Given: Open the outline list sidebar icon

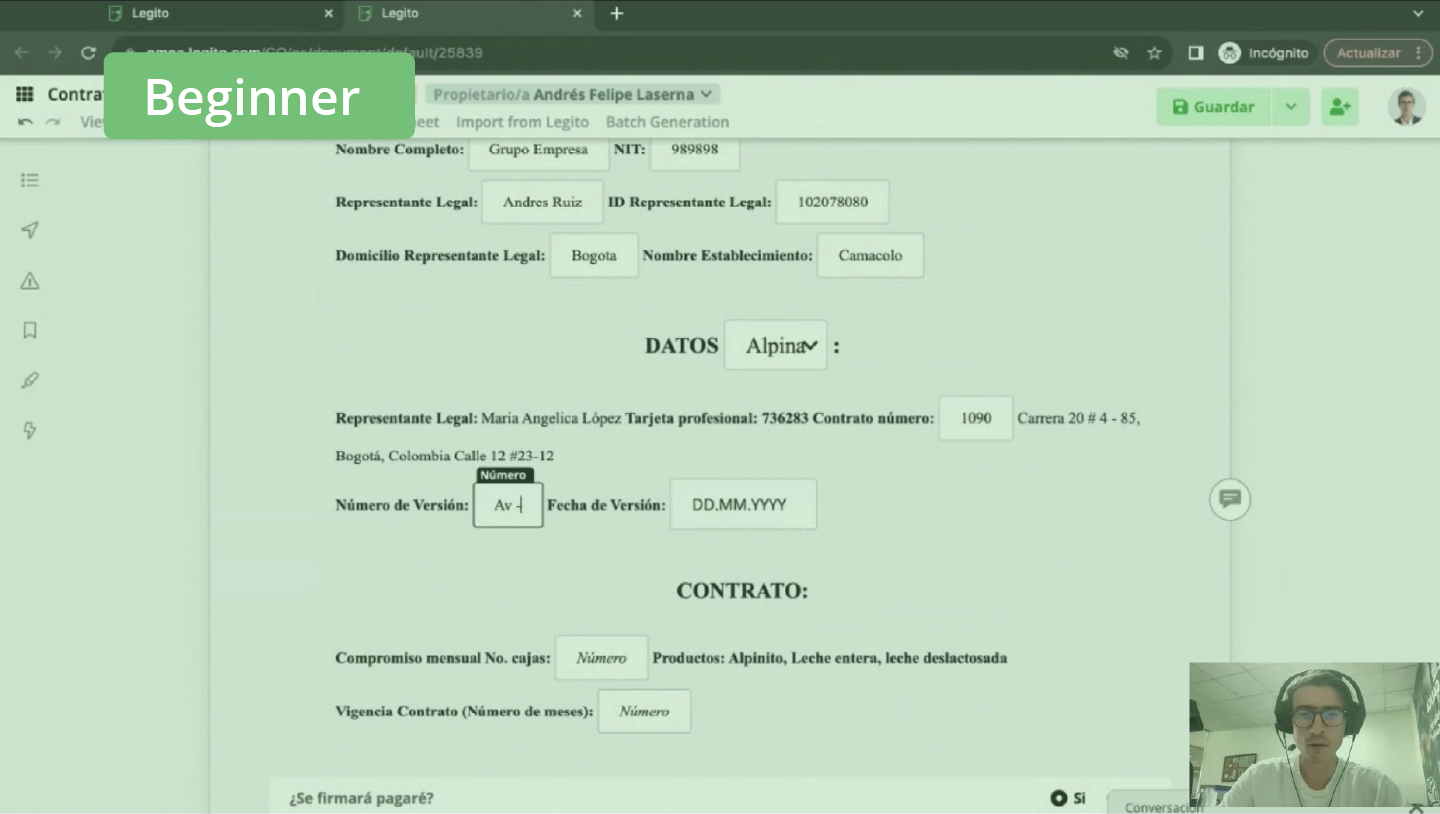Looking at the screenshot, I should 30,180.
